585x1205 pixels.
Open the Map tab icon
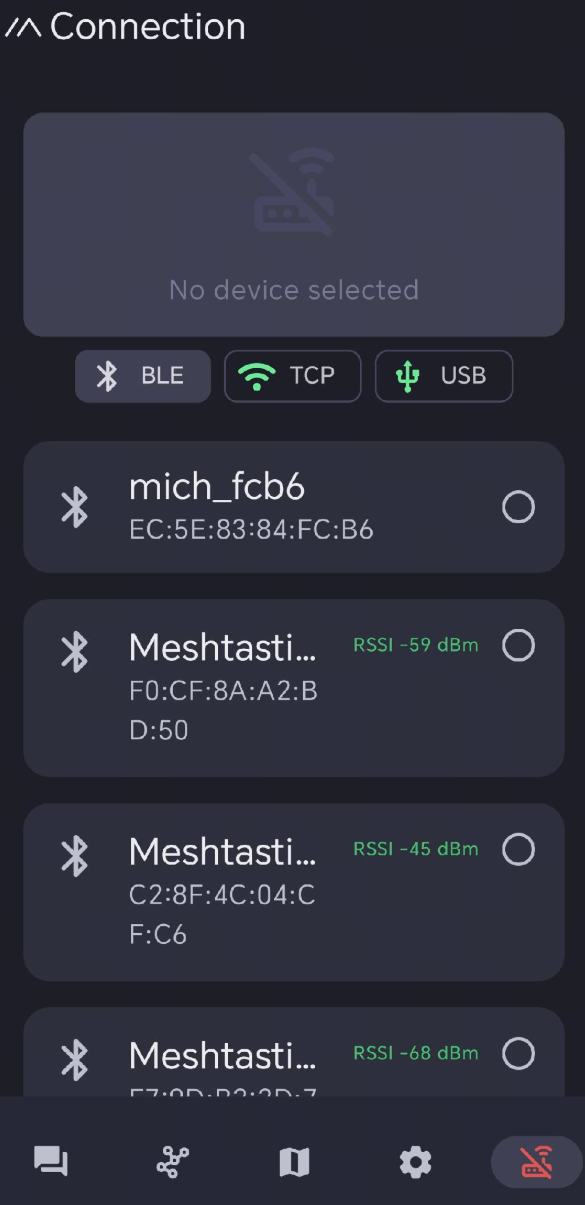[x=294, y=1162]
